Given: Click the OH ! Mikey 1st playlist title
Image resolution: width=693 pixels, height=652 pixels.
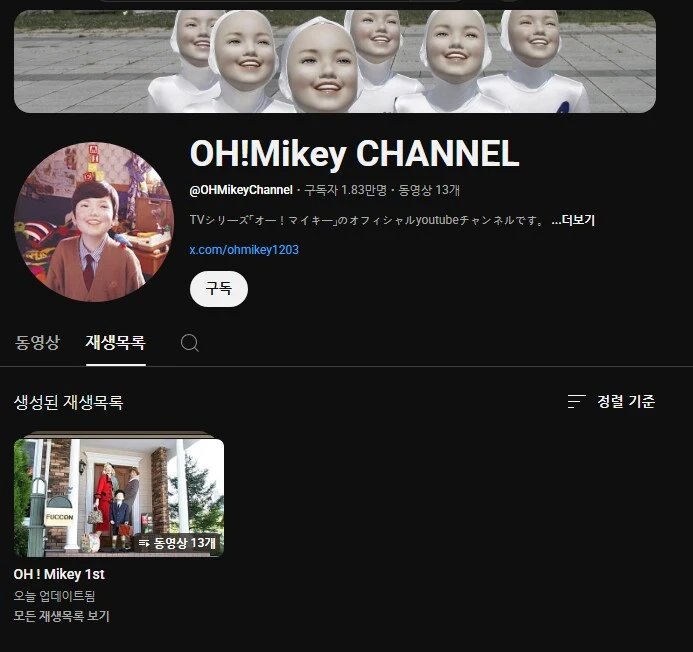Looking at the screenshot, I should (59, 574).
